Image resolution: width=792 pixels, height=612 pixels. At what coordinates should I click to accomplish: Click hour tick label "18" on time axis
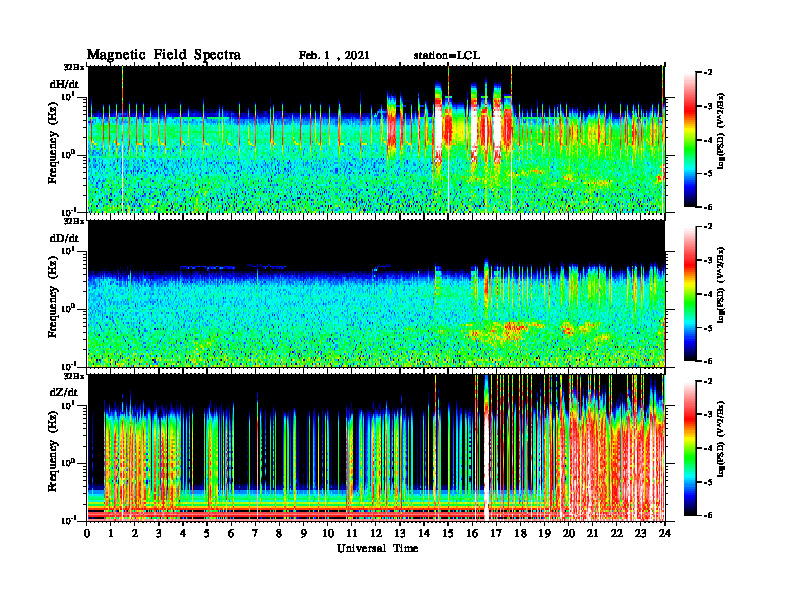pos(520,533)
